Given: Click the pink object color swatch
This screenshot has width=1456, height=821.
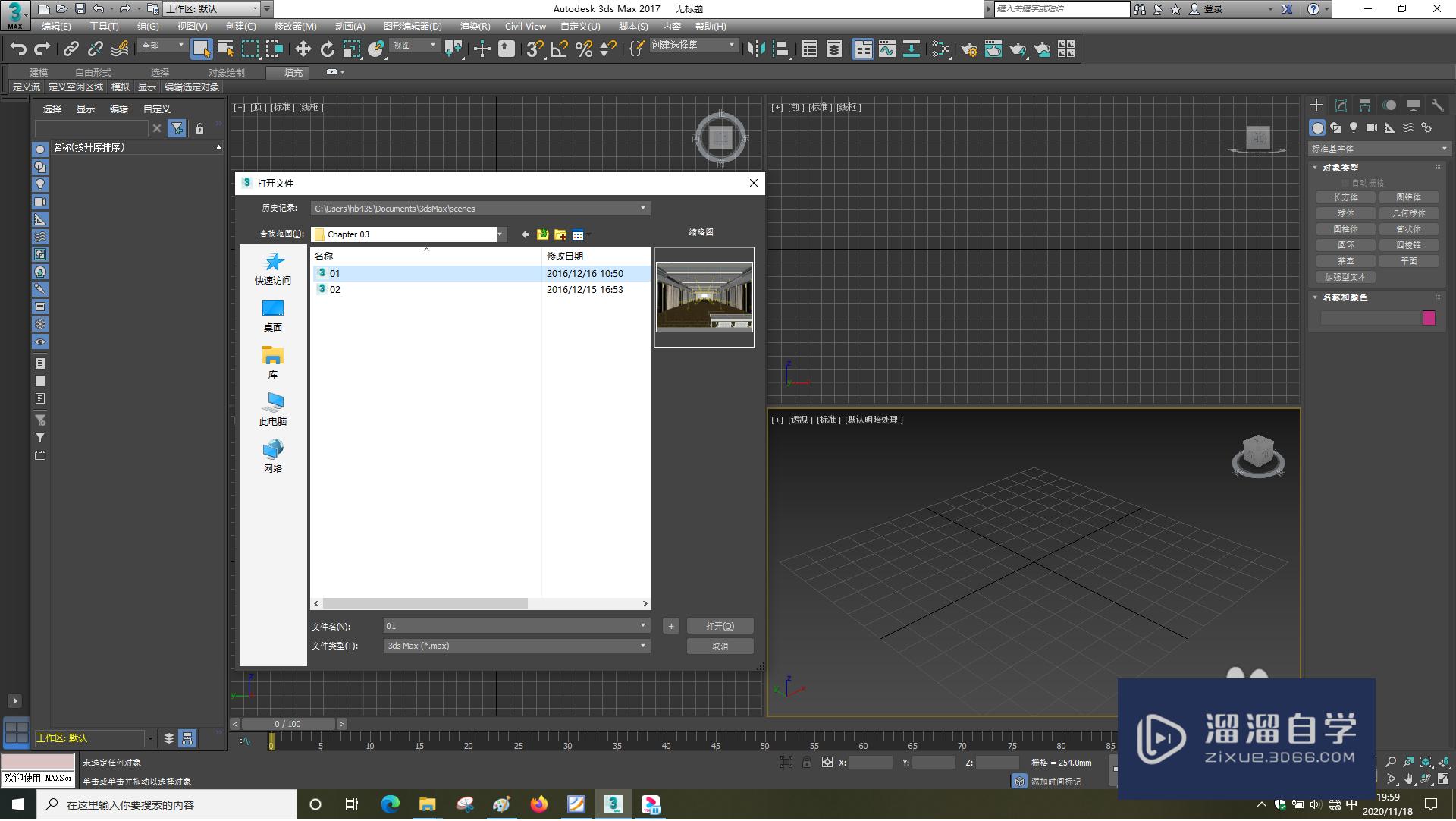Looking at the screenshot, I should click(1429, 319).
